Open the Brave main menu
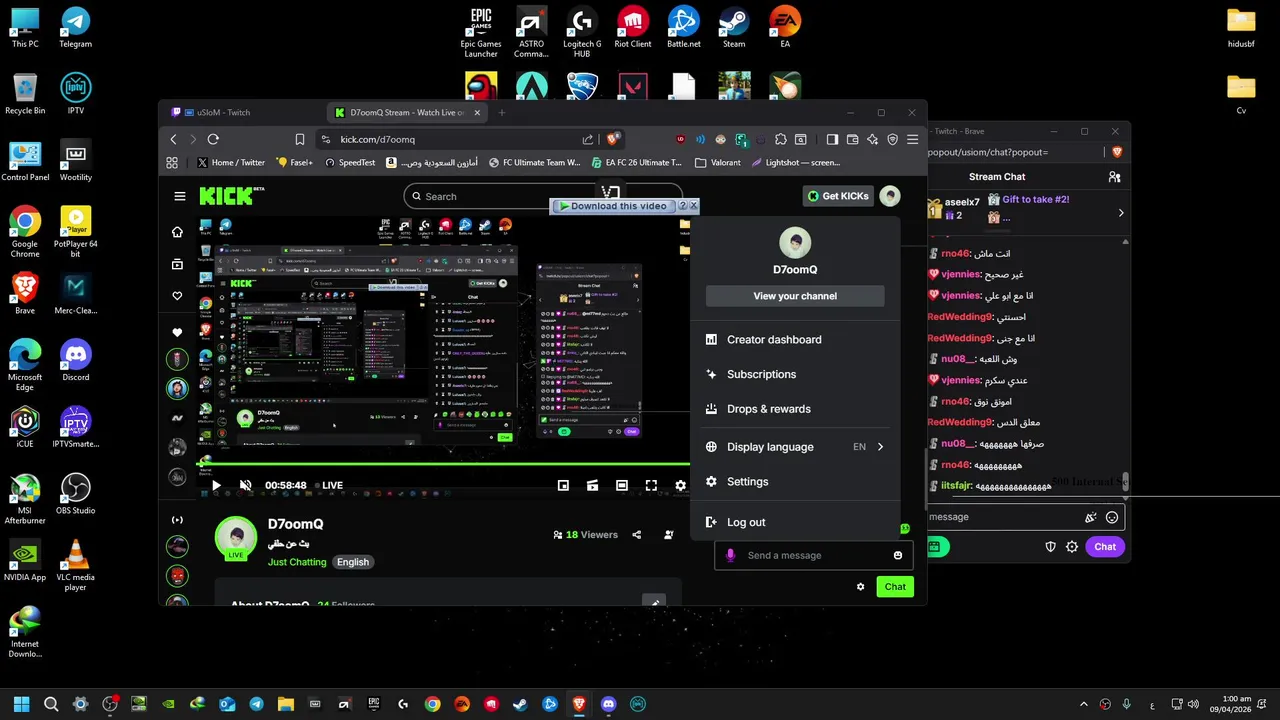 tap(912, 139)
